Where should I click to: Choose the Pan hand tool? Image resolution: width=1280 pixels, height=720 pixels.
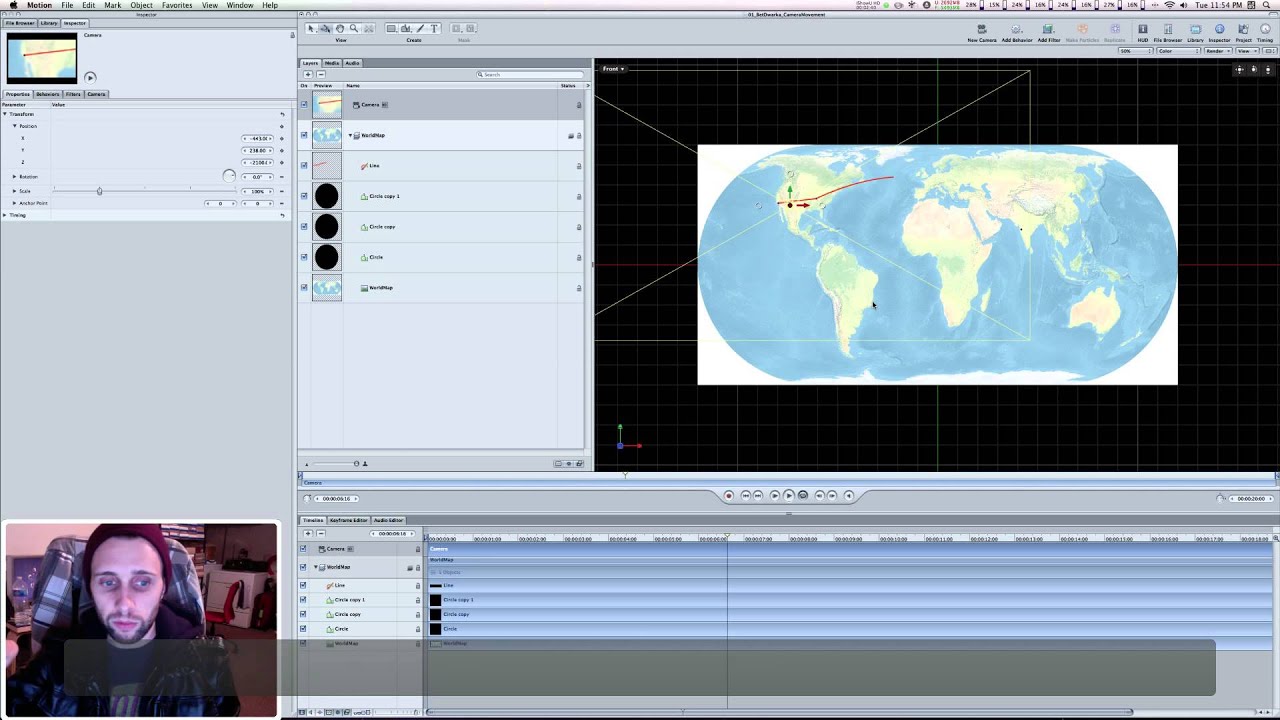coord(340,29)
